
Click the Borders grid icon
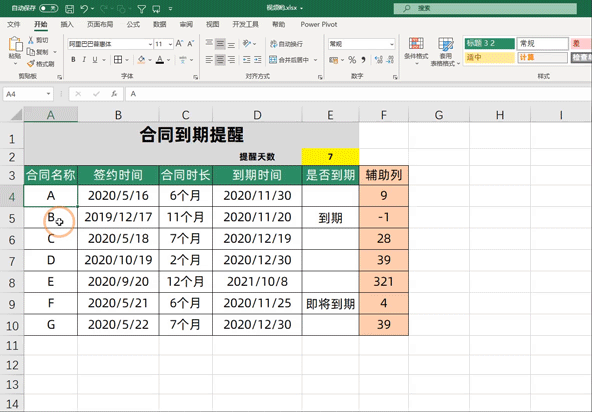(x=118, y=60)
